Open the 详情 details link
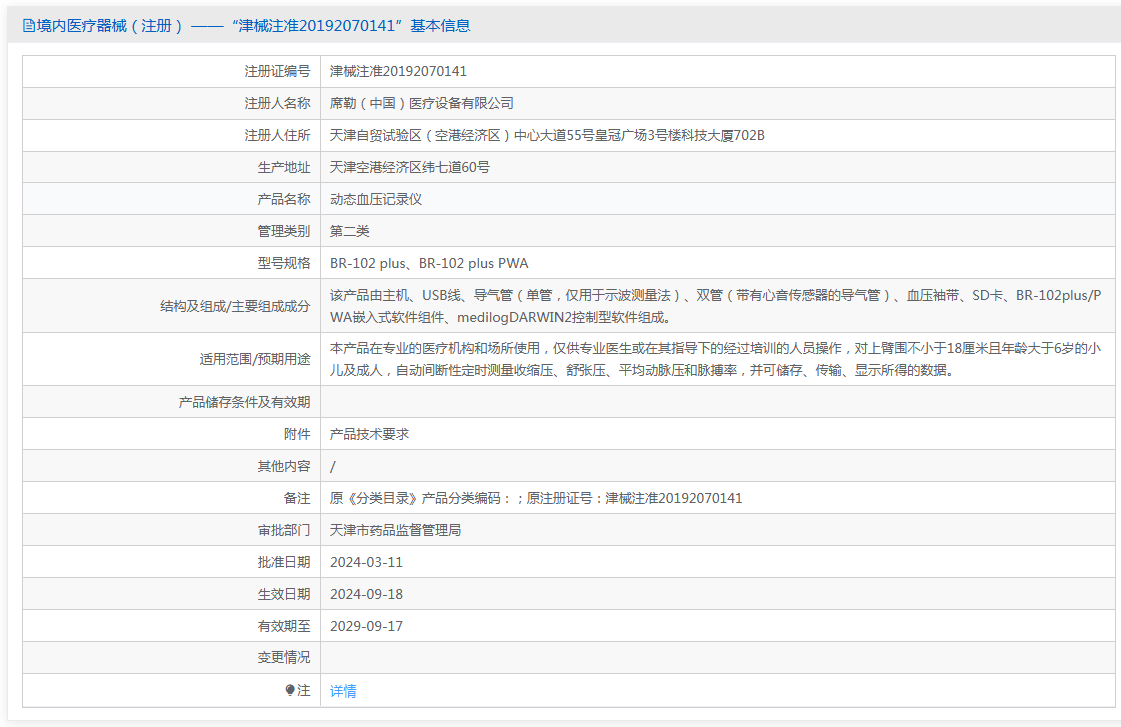 click(342, 691)
